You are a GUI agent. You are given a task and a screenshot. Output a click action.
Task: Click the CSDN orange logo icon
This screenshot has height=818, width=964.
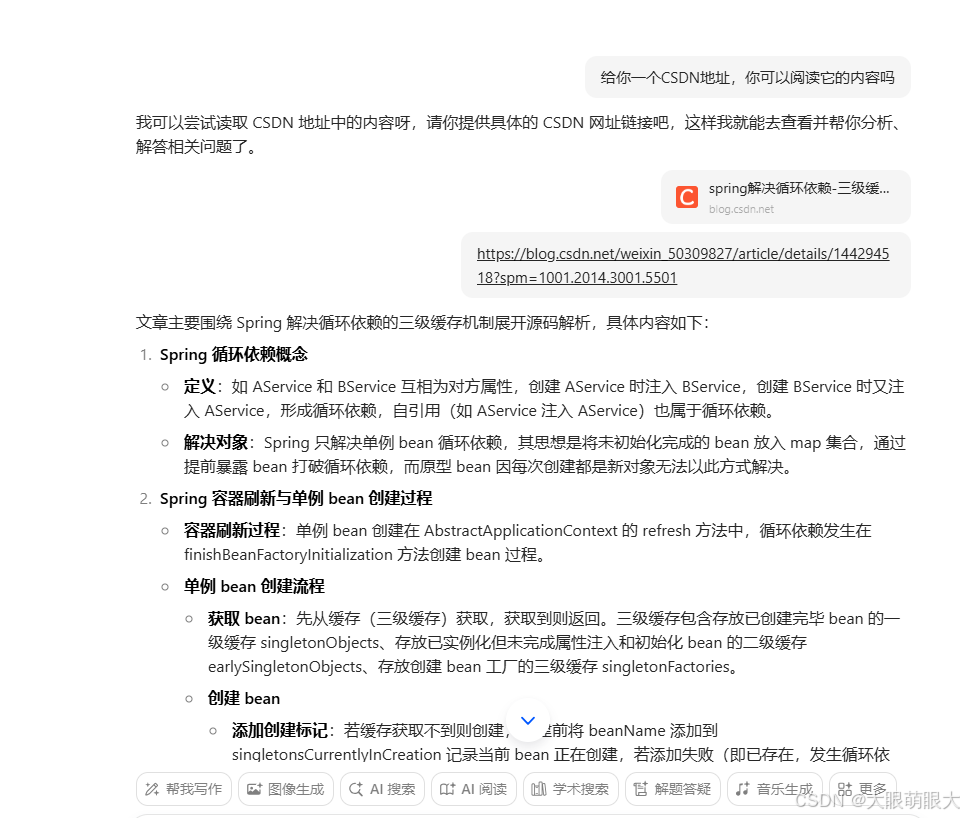pos(687,197)
